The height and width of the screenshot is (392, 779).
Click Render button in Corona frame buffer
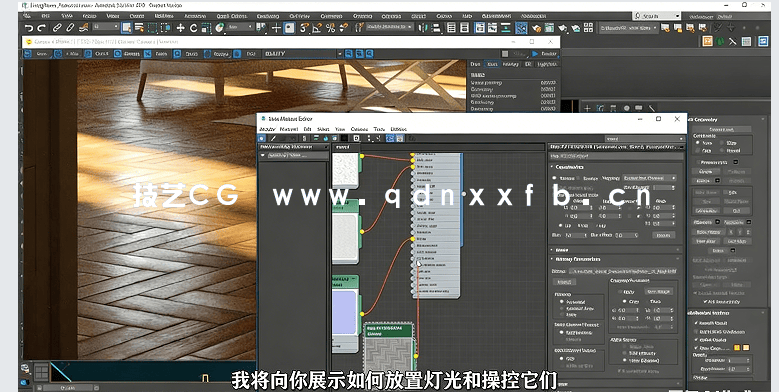(545, 54)
